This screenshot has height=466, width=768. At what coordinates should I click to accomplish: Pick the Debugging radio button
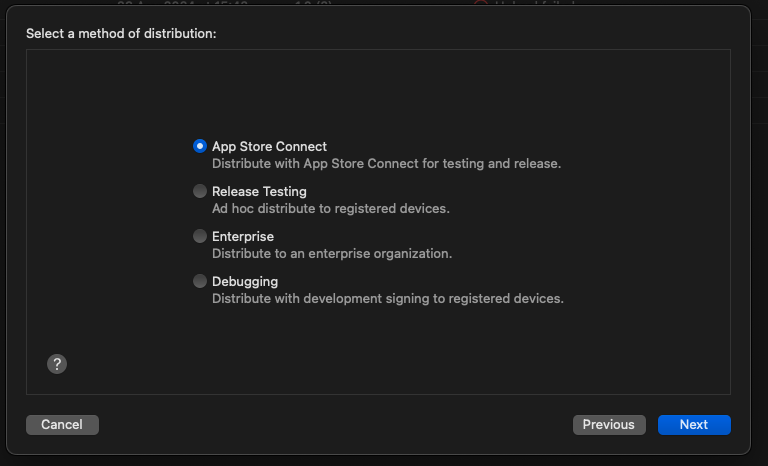[200, 281]
